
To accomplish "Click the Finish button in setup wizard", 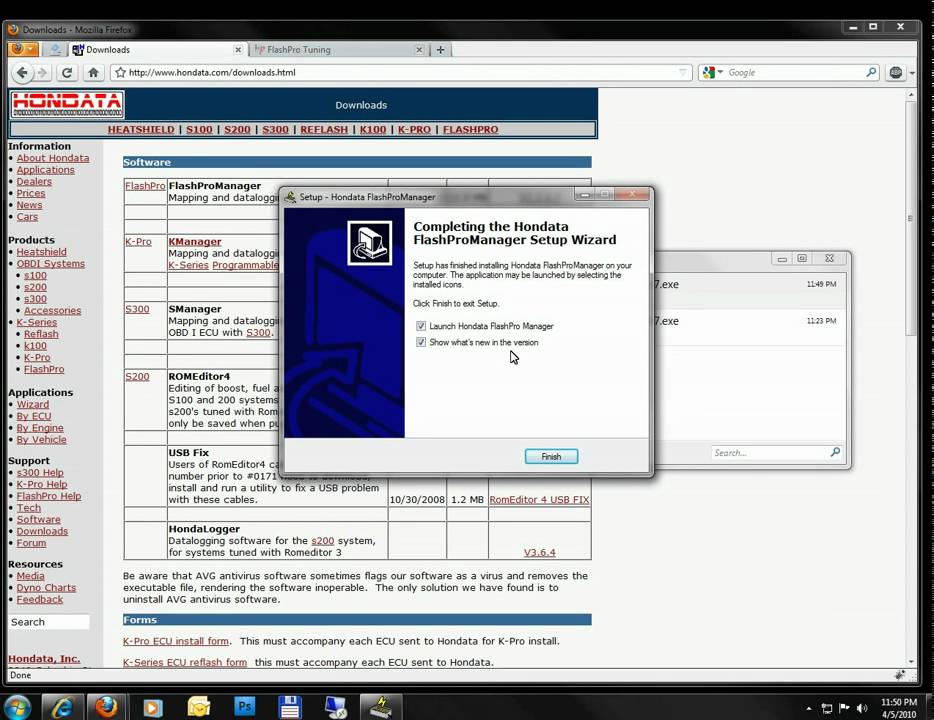I will (552, 456).
